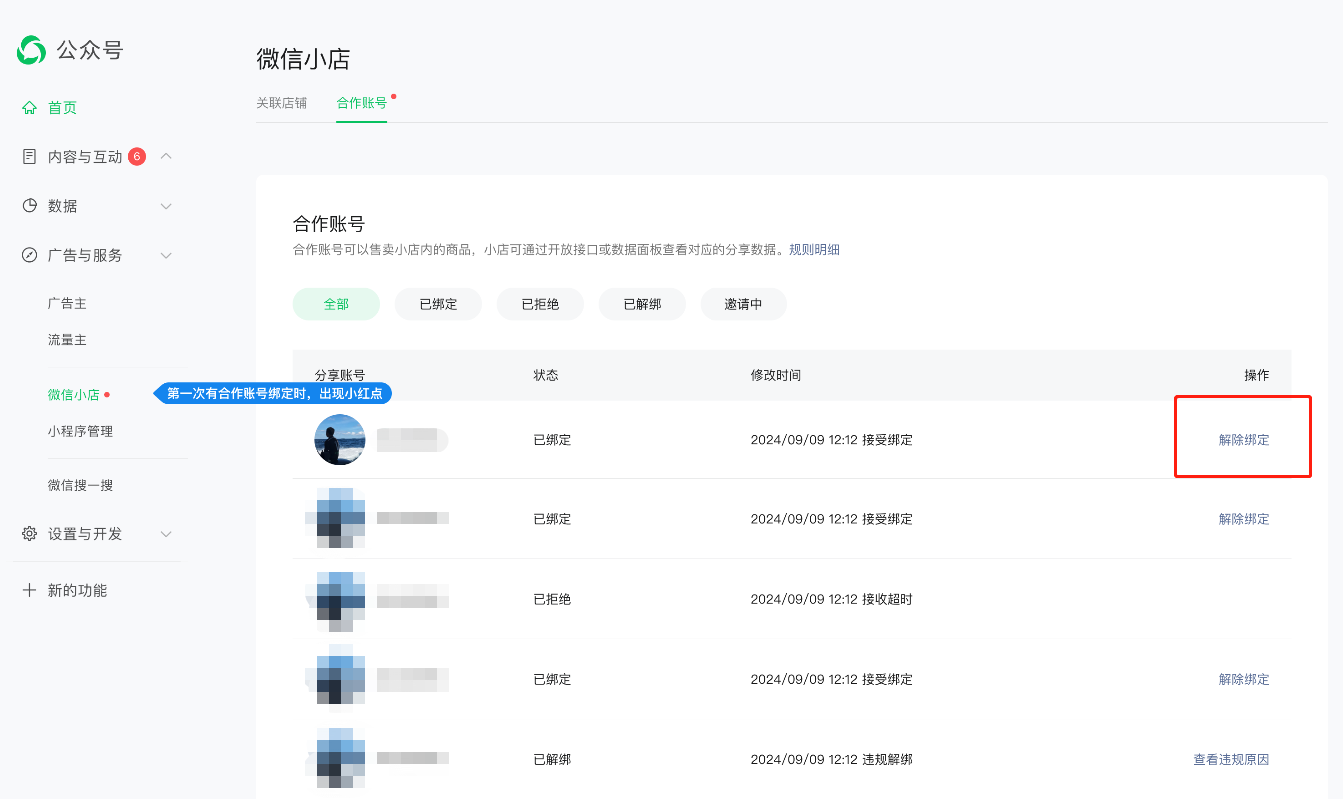Filter list by 已拒绝 status
This screenshot has height=799, width=1343.
coord(540,304)
